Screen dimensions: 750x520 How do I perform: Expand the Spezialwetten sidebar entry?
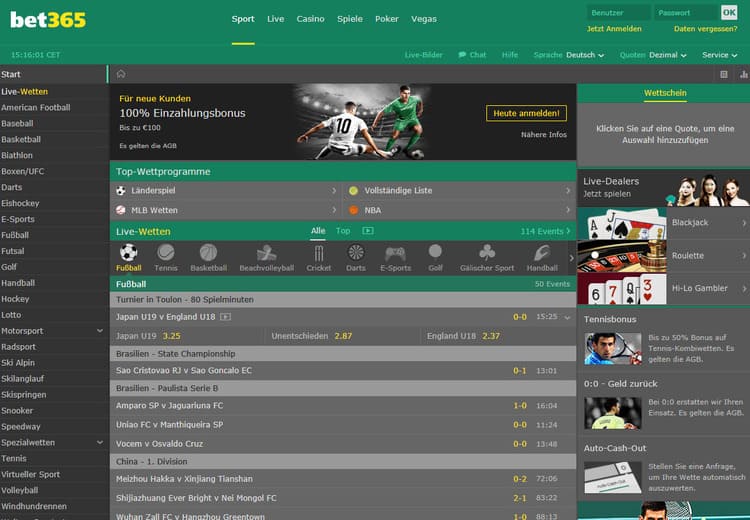point(99,442)
